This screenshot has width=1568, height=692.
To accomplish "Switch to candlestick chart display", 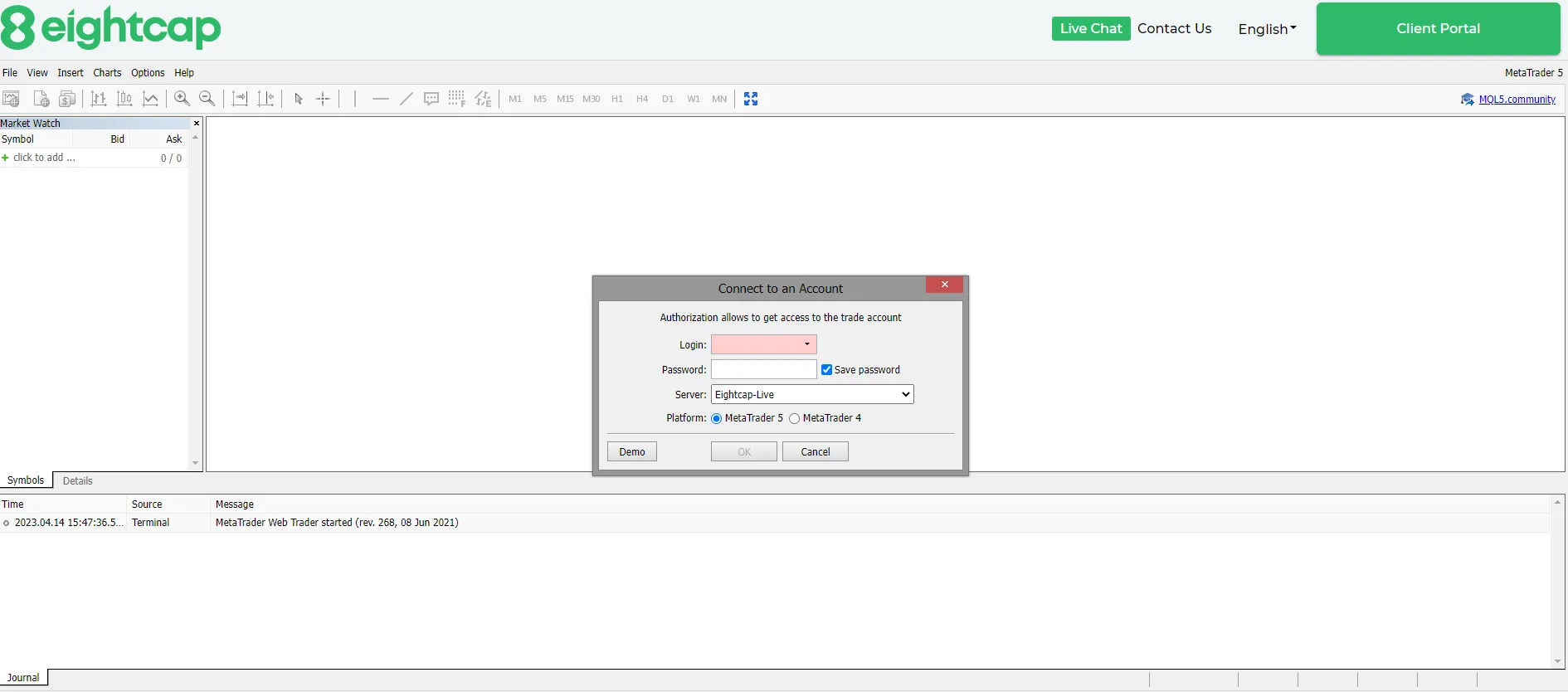I will point(124,99).
